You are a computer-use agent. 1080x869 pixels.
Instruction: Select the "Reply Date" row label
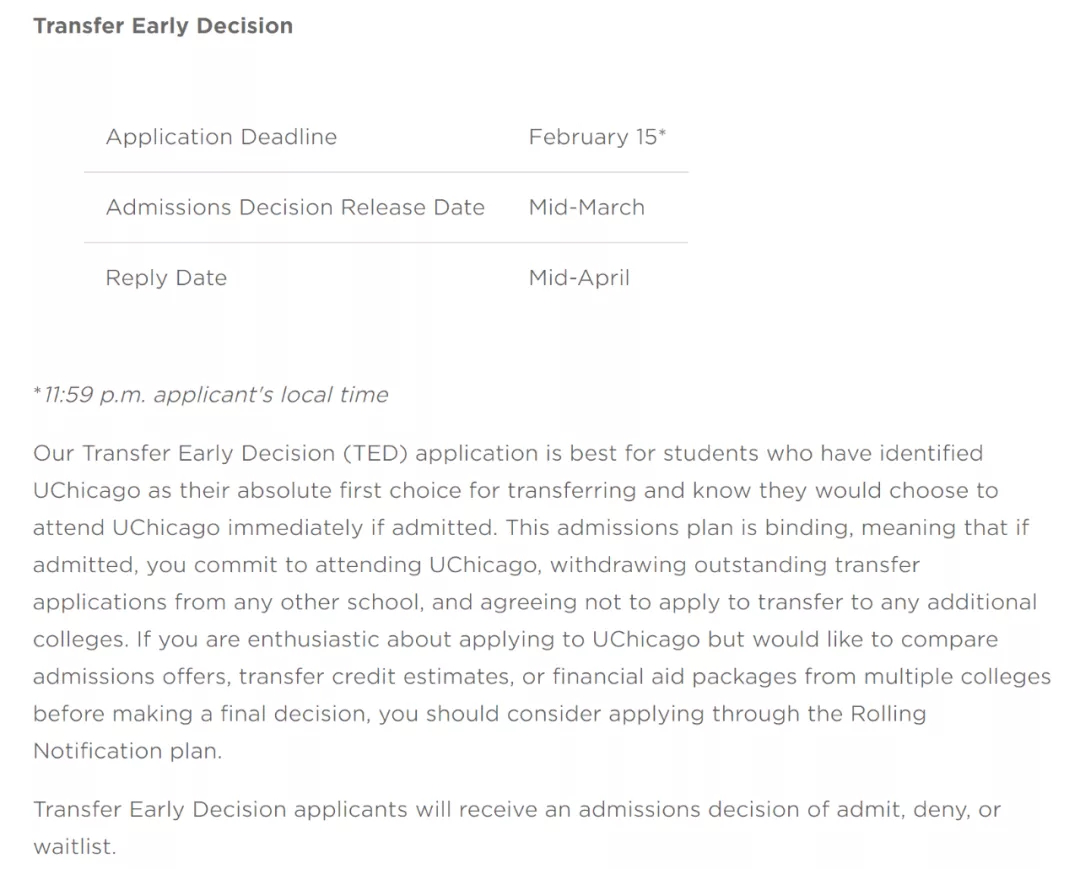[x=166, y=277]
